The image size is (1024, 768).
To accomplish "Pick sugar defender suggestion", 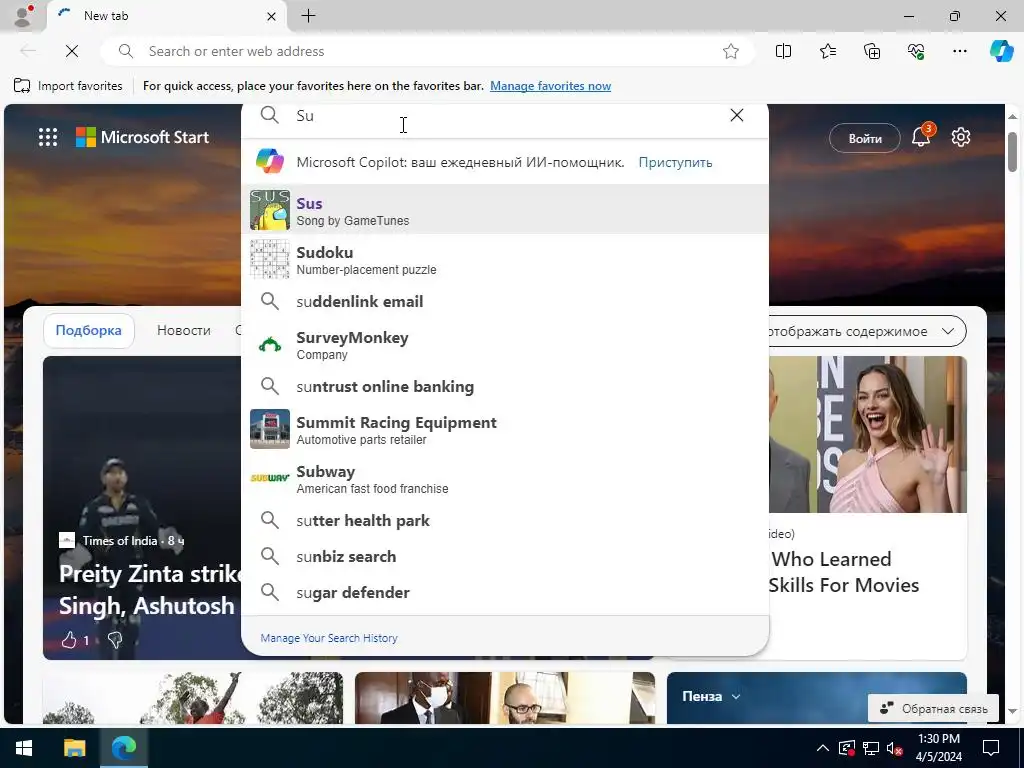I will tap(505, 592).
